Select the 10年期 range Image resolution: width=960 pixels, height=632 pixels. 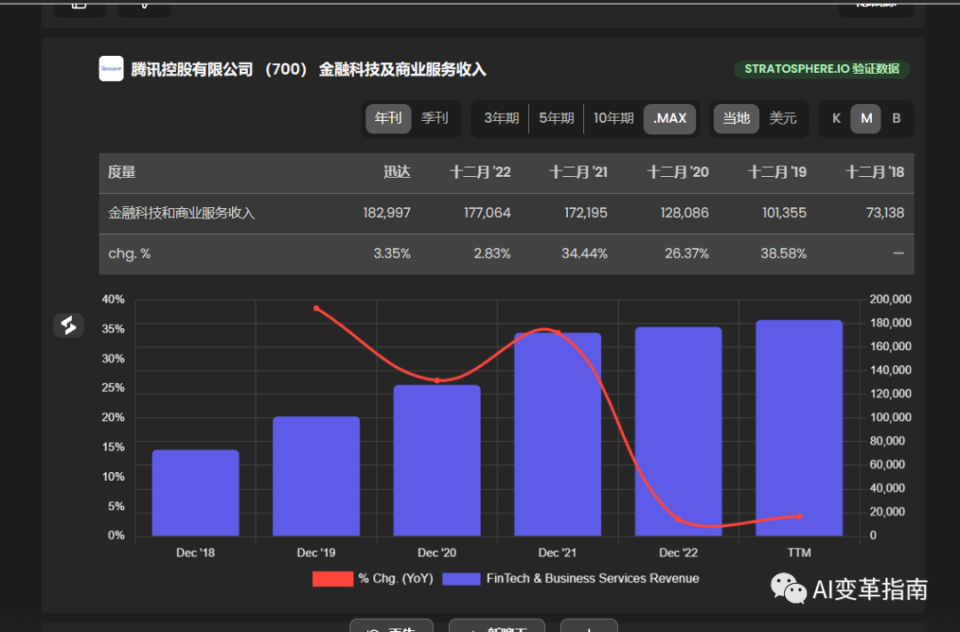click(613, 118)
